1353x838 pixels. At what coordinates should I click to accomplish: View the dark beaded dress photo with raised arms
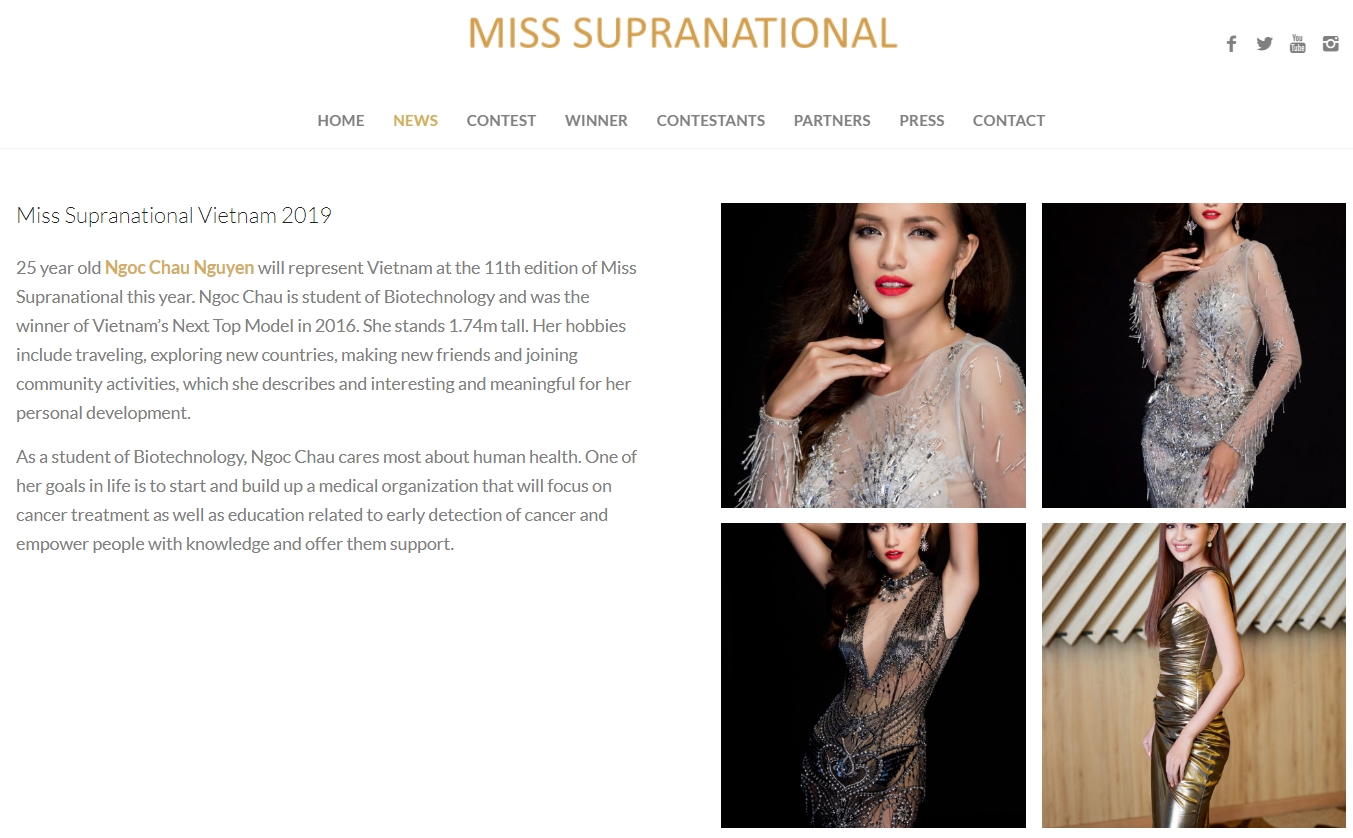(873, 675)
